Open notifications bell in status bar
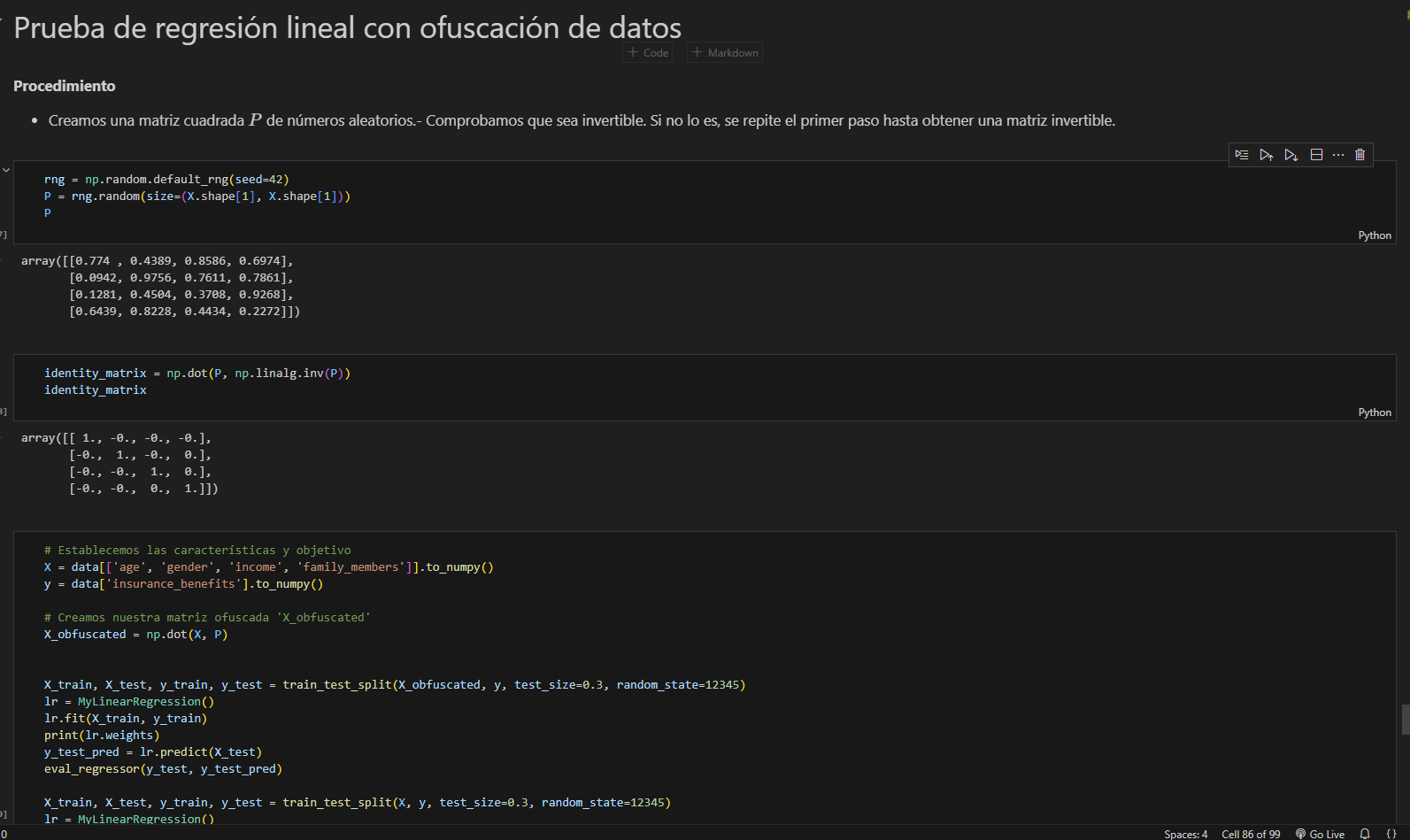The image size is (1410, 840). 1365,834
